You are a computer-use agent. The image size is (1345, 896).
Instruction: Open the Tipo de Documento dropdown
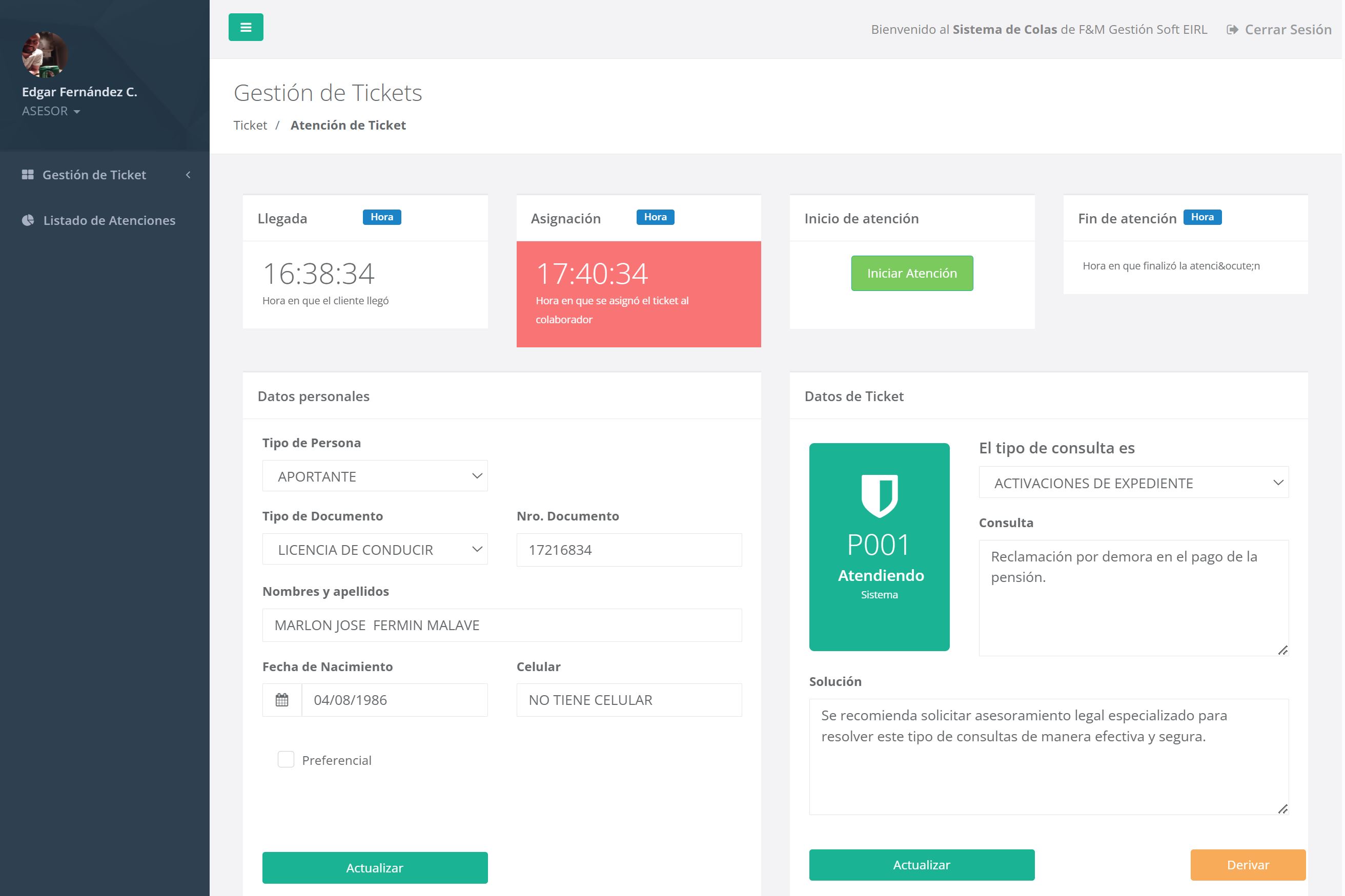[374, 549]
